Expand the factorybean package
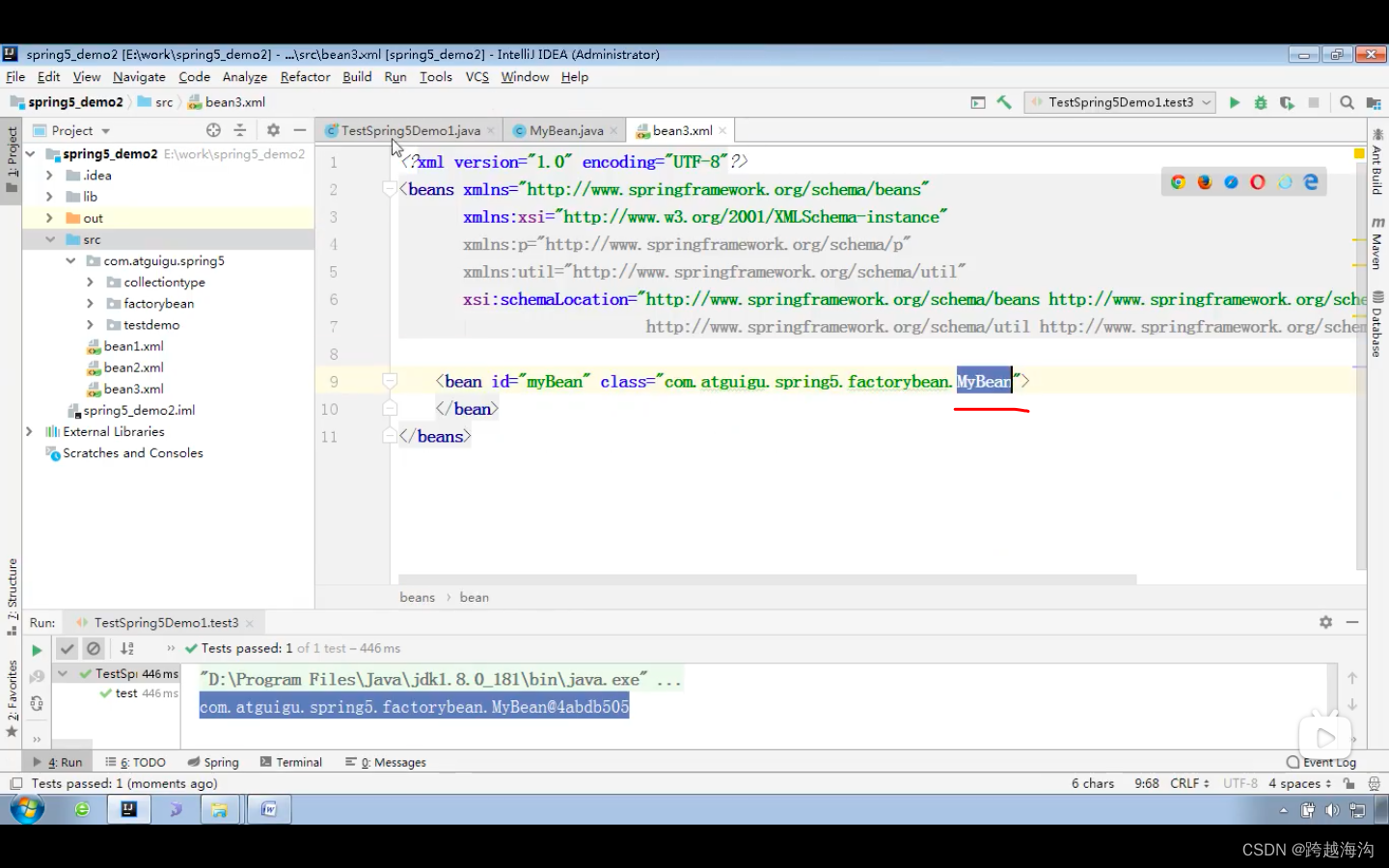Viewport: 1389px width, 868px height. coord(90,304)
